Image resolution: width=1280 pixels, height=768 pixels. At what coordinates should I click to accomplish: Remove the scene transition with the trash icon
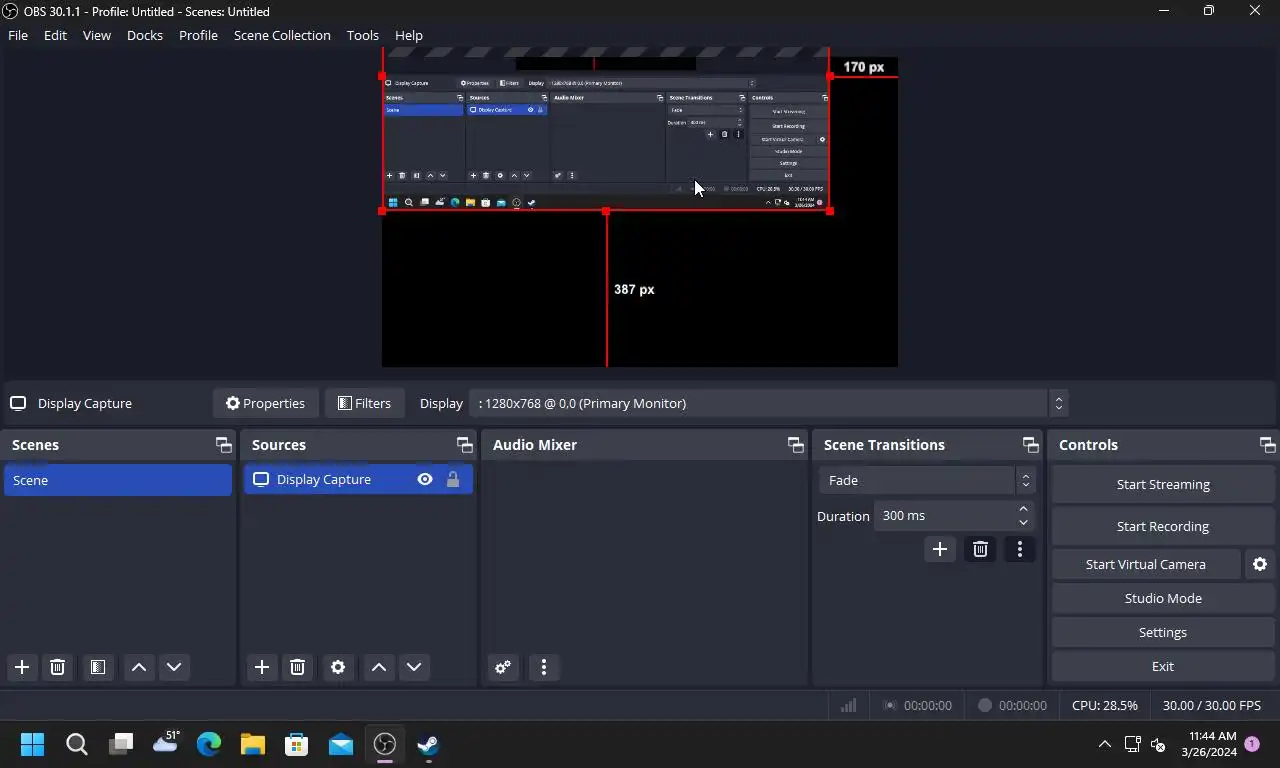(x=980, y=549)
